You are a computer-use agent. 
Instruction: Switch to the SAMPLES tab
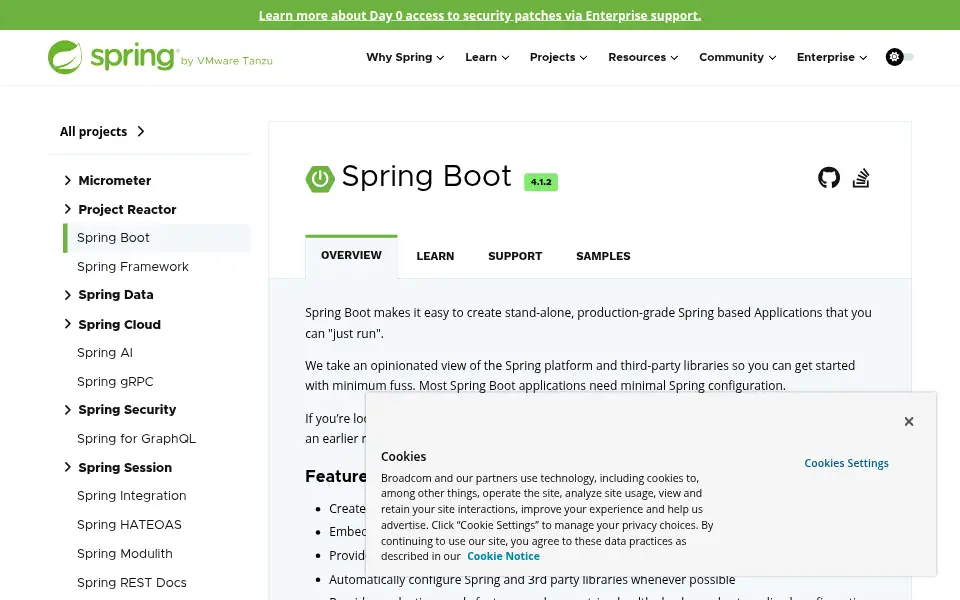point(603,256)
